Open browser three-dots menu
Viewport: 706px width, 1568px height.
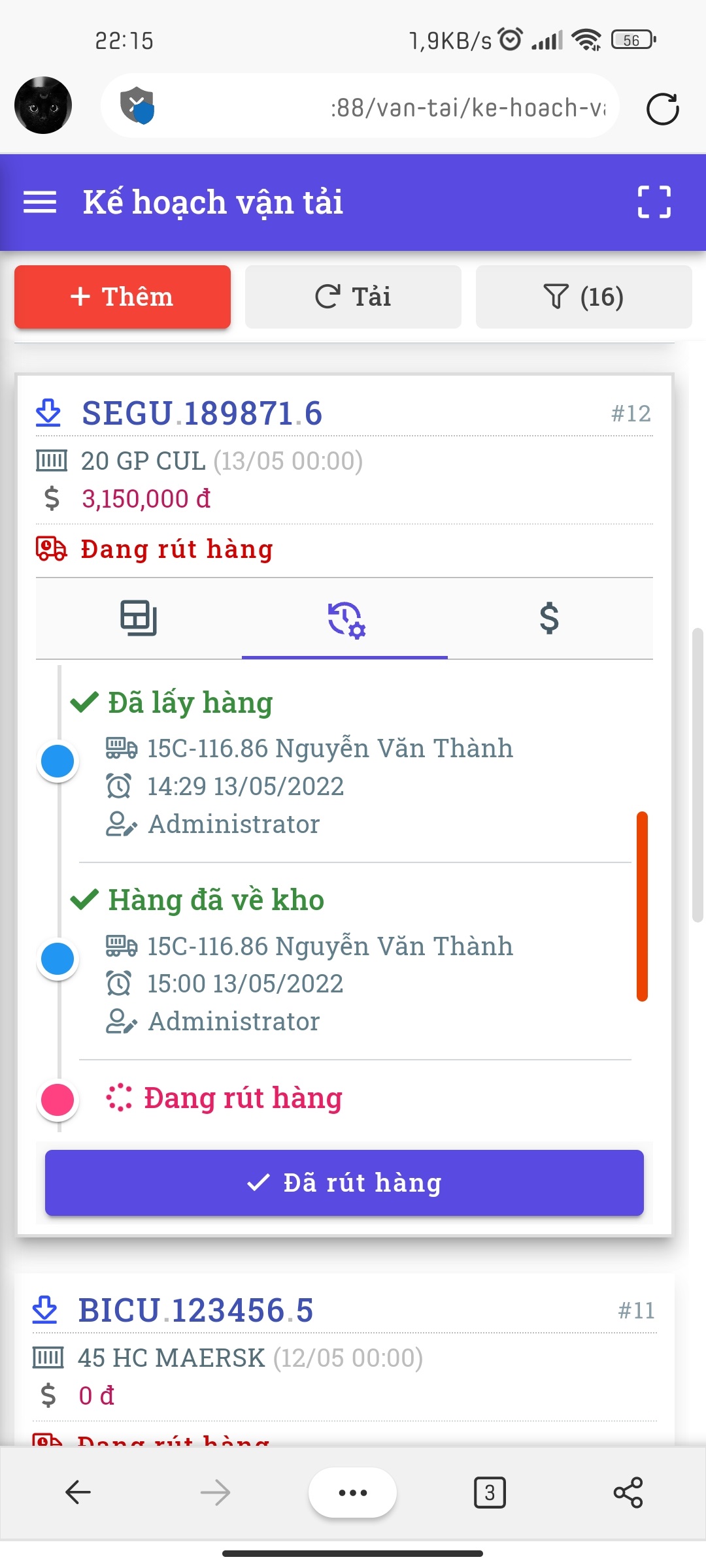[x=352, y=1492]
